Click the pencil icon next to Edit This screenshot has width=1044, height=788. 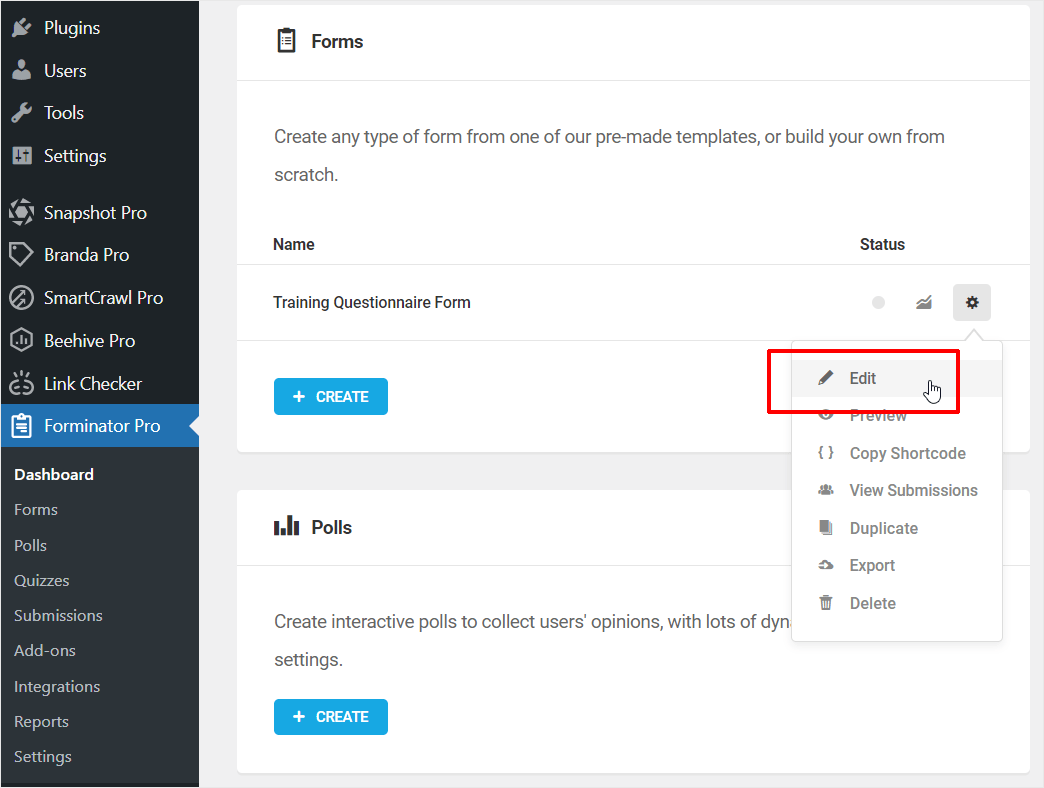click(x=826, y=378)
